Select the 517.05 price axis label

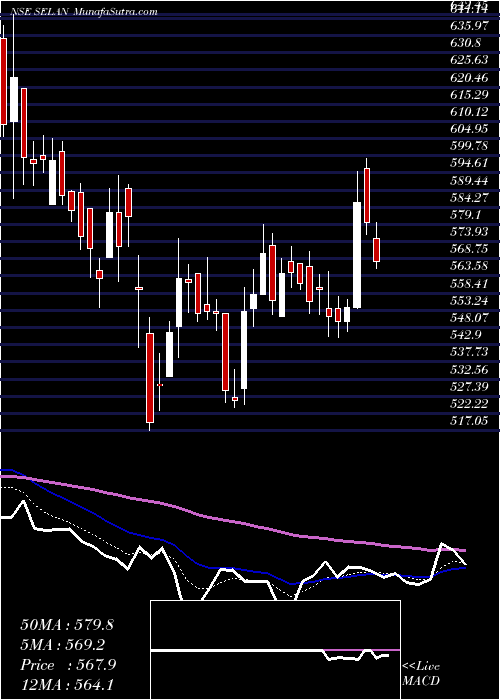(469, 421)
